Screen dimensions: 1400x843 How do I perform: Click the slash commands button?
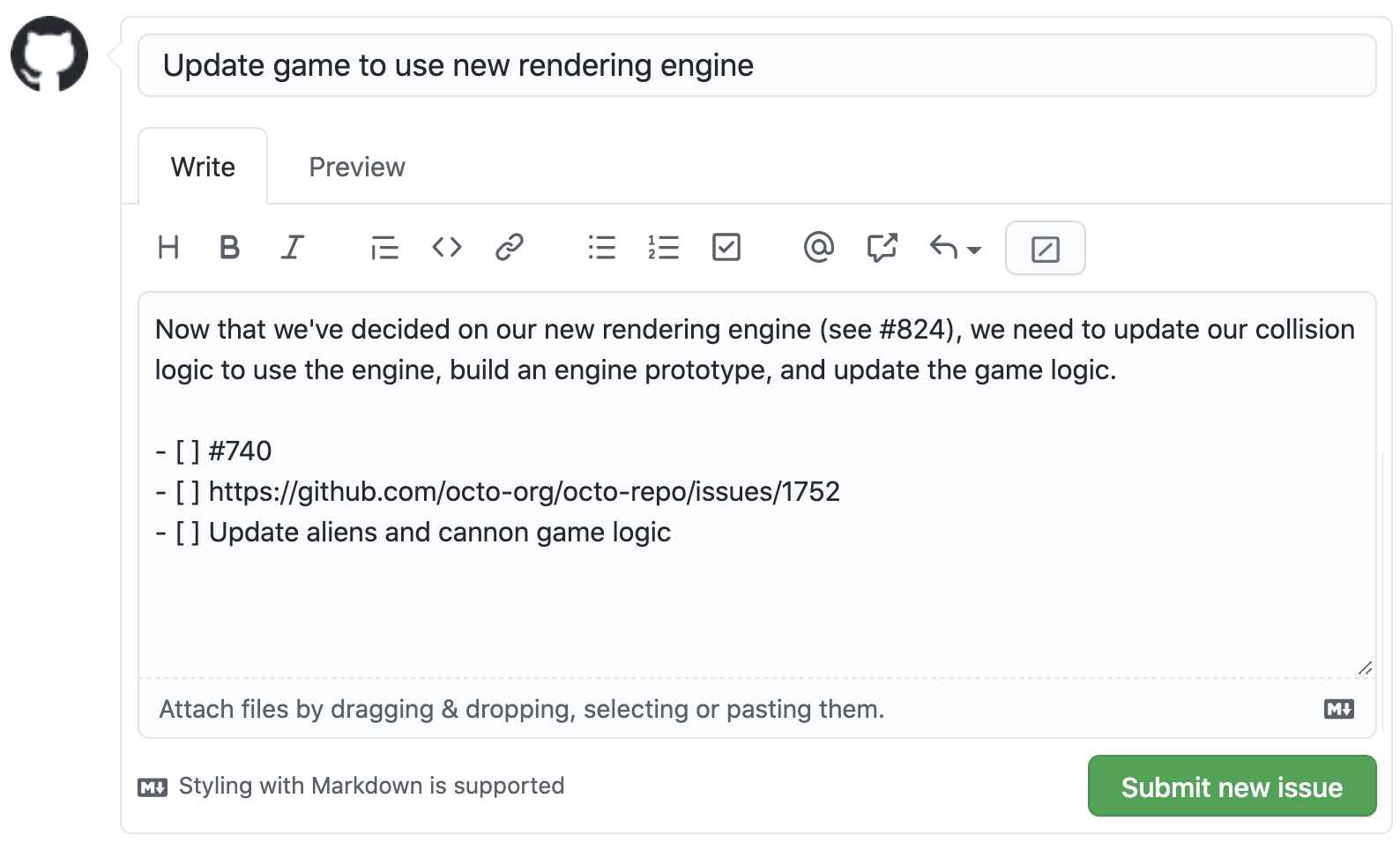click(1046, 249)
